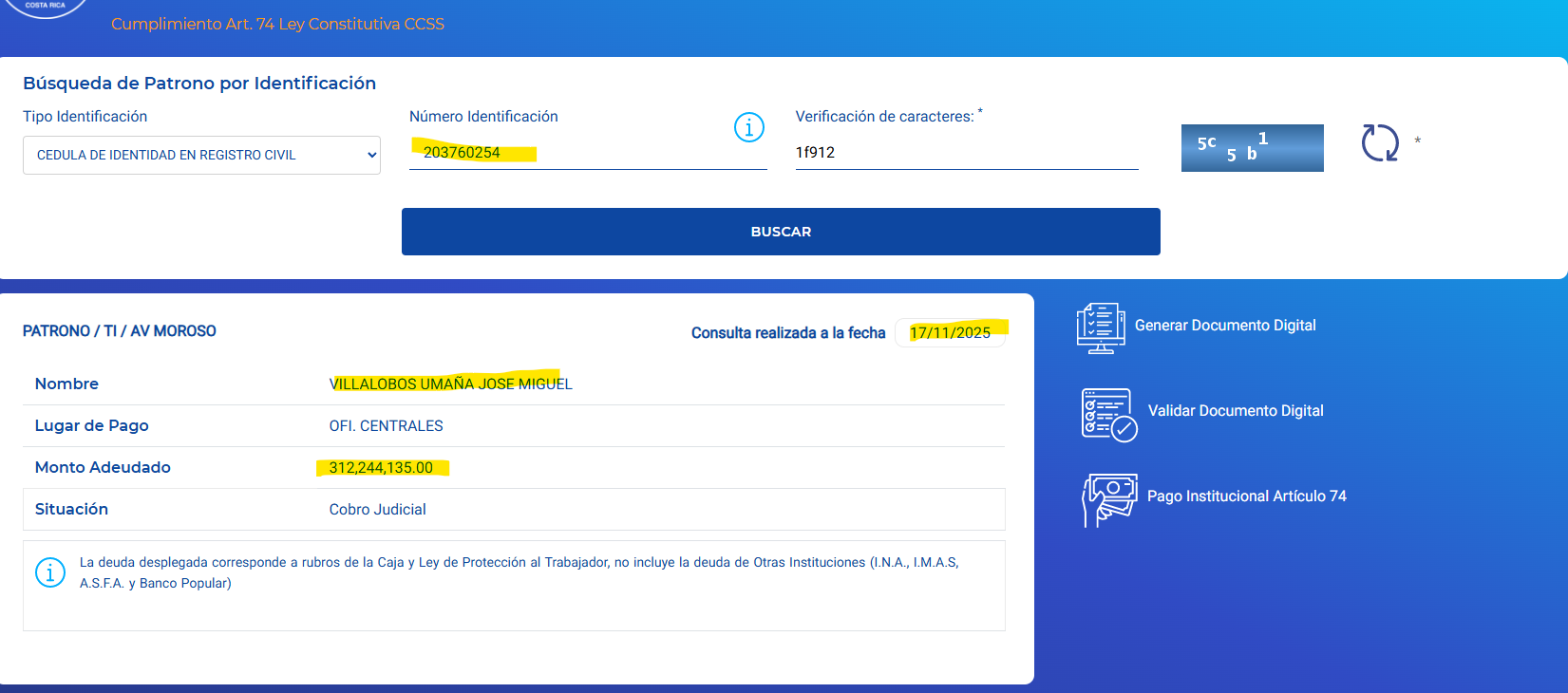Click the BUSCAR button
Viewport: 1568px width, 693px height.
[x=781, y=232]
